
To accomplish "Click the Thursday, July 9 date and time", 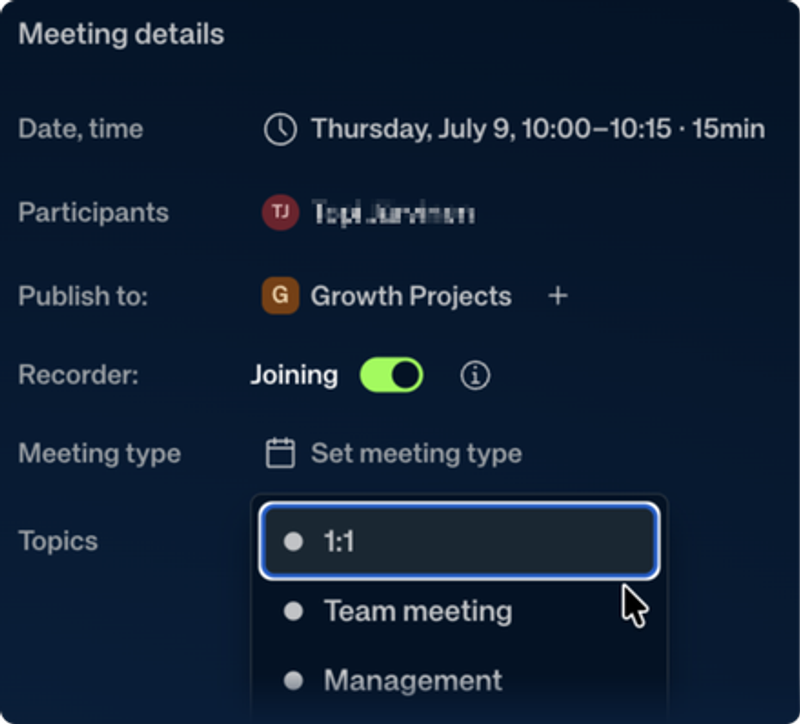I will point(538,129).
